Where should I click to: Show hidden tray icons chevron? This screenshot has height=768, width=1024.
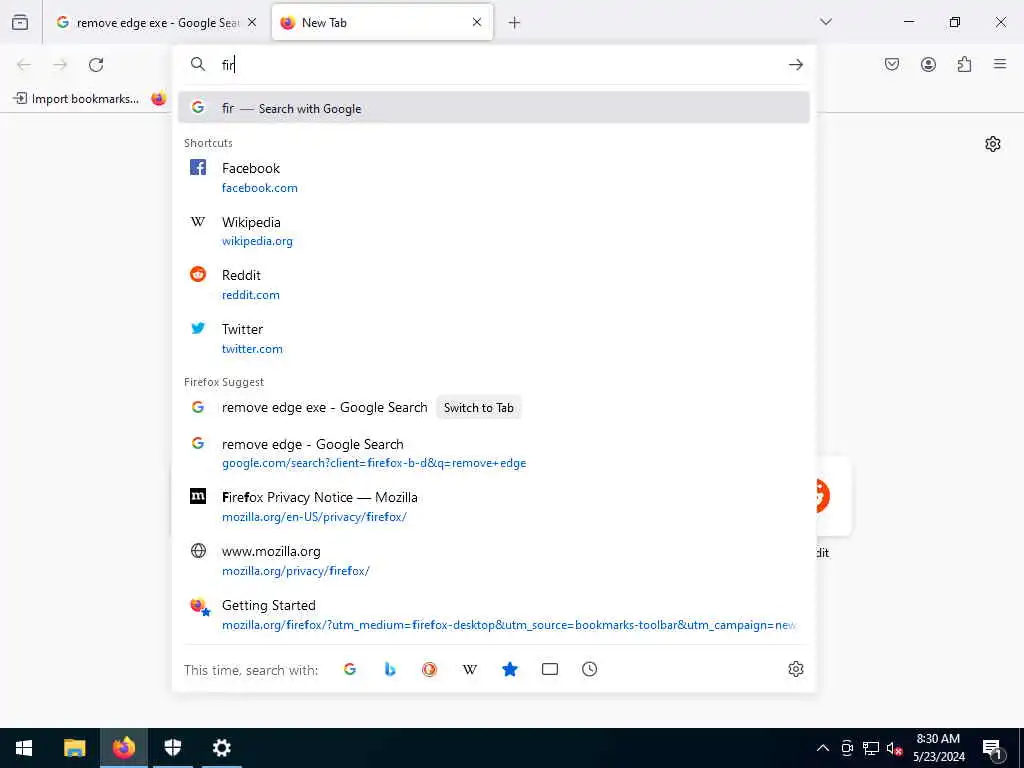click(x=823, y=748)
